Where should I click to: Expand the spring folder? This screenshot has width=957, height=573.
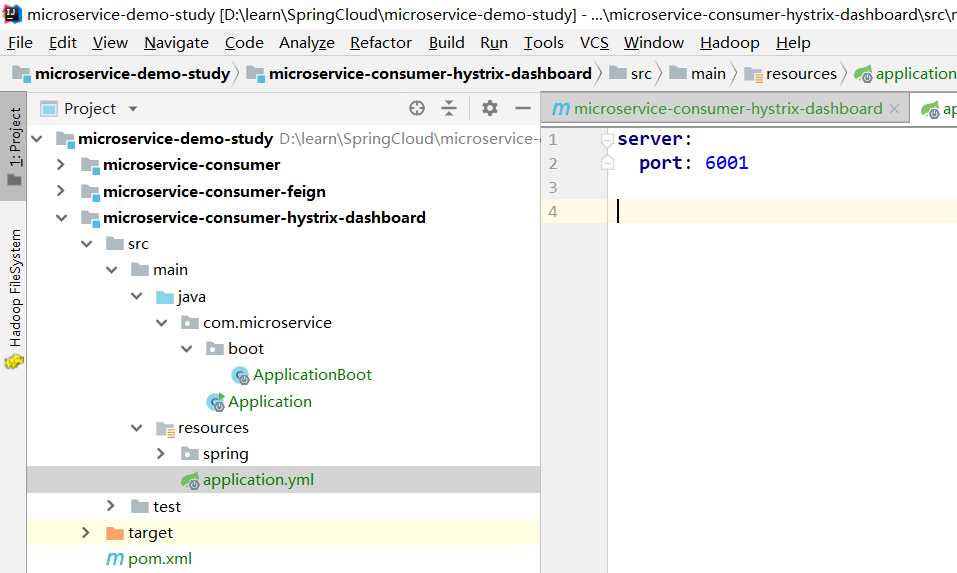(x=161, y=453)
